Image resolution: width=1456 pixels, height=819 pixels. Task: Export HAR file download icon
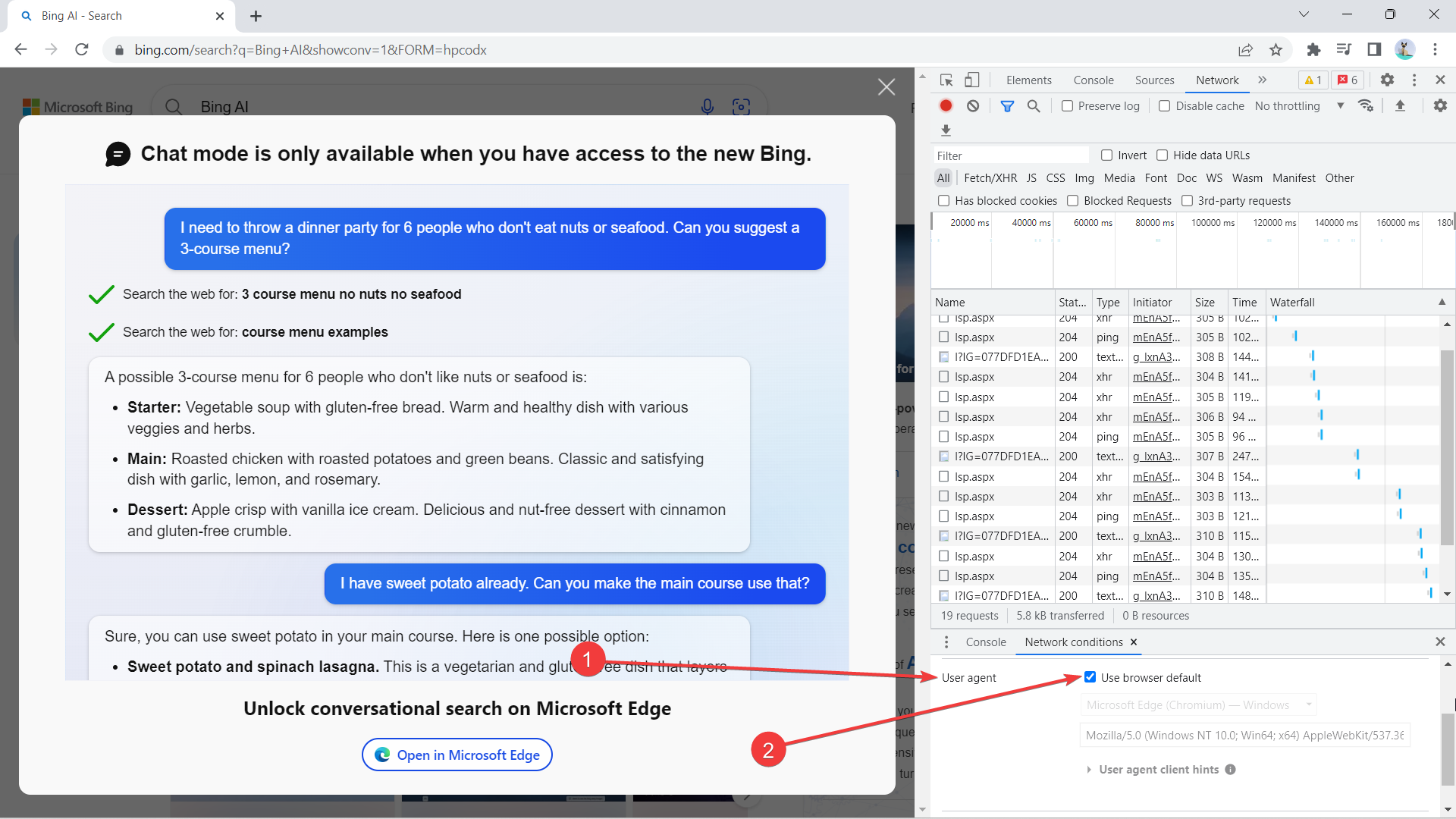pos(946,130)
